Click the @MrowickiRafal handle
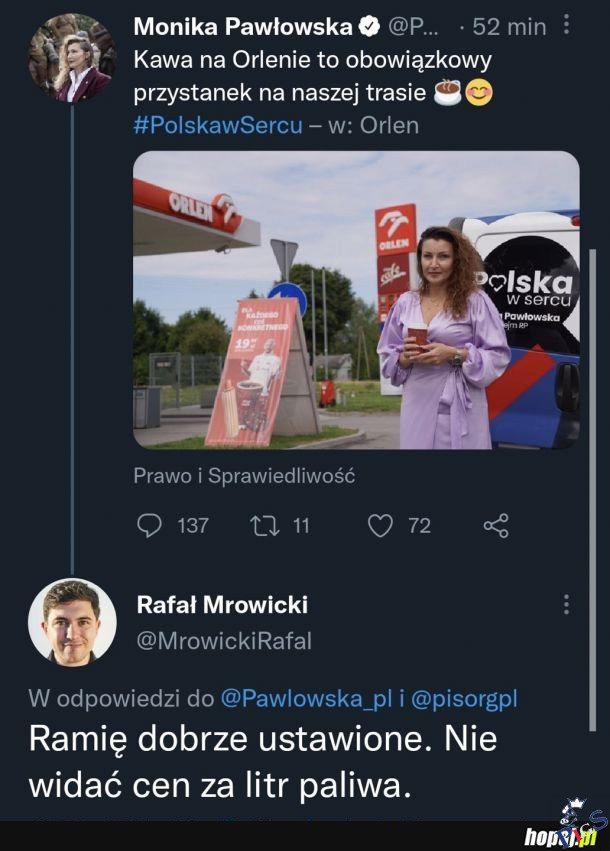610x851 pixels. (224, 640)
